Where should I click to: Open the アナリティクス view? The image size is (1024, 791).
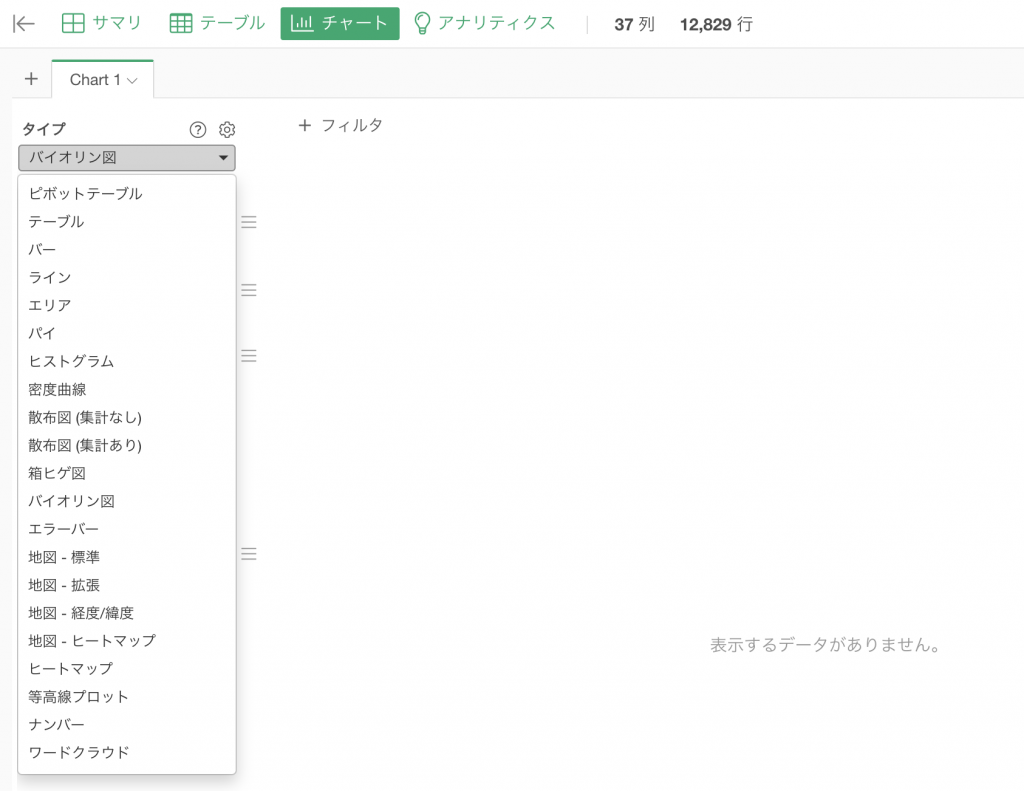485,24
